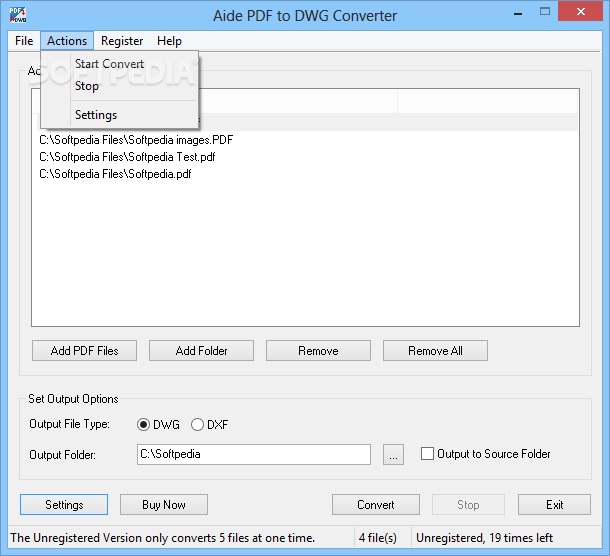Click the Buy Now button
Viewport: 610px width, 556px height.
coord(164,505)
